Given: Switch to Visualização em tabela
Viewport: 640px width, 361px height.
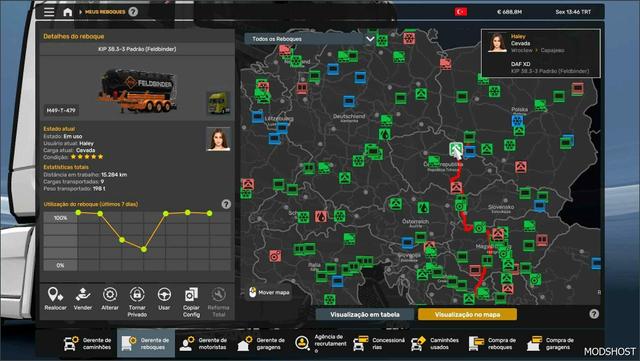Looking at the screenshot, I should pos(365,314).
